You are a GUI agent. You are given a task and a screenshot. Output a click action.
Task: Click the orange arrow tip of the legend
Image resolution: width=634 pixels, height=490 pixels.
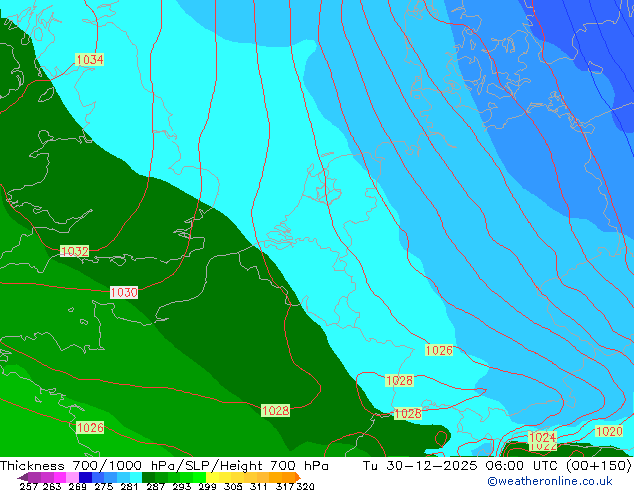click(298, 477)
